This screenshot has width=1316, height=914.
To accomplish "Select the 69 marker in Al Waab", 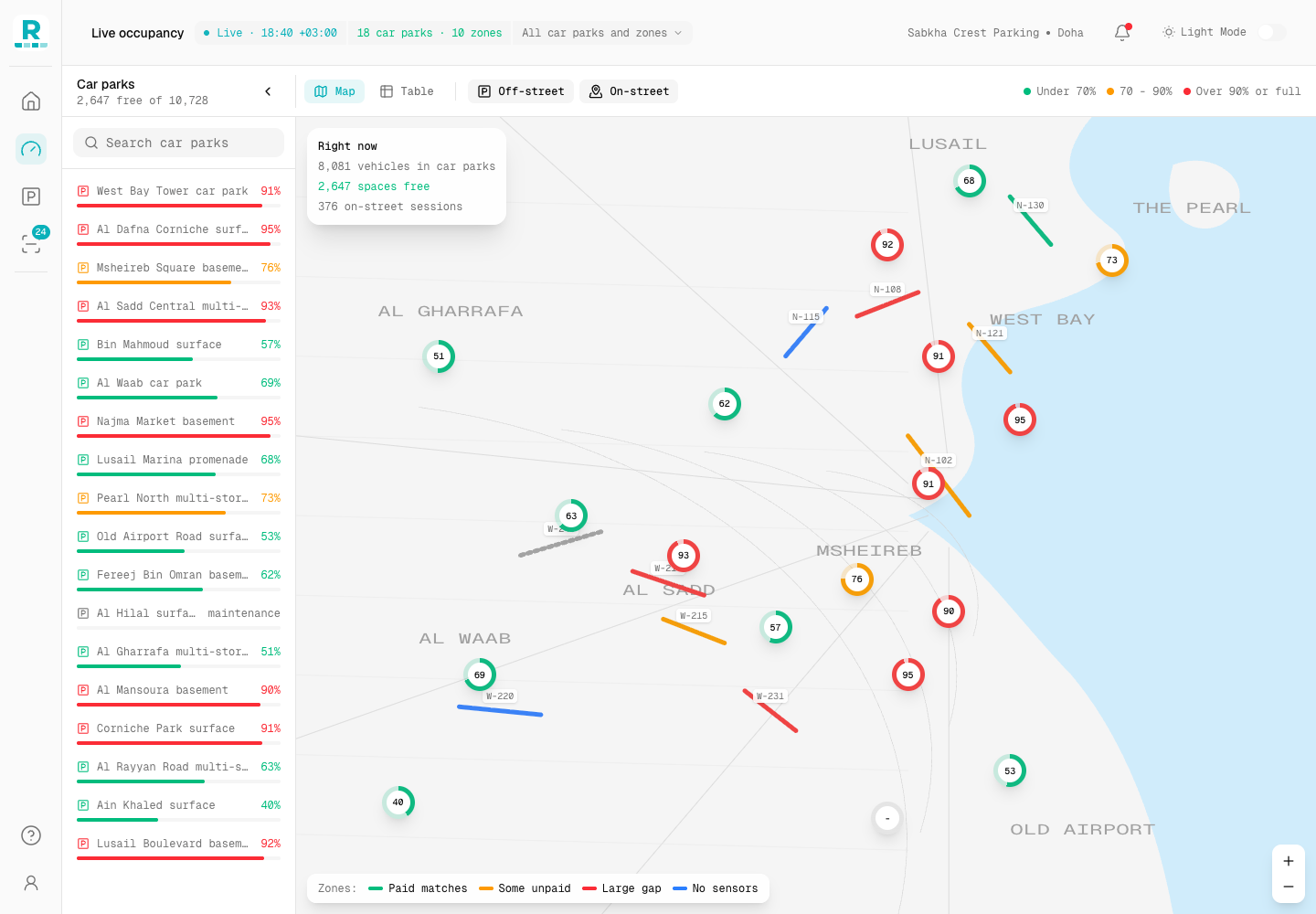I will 480,675.
